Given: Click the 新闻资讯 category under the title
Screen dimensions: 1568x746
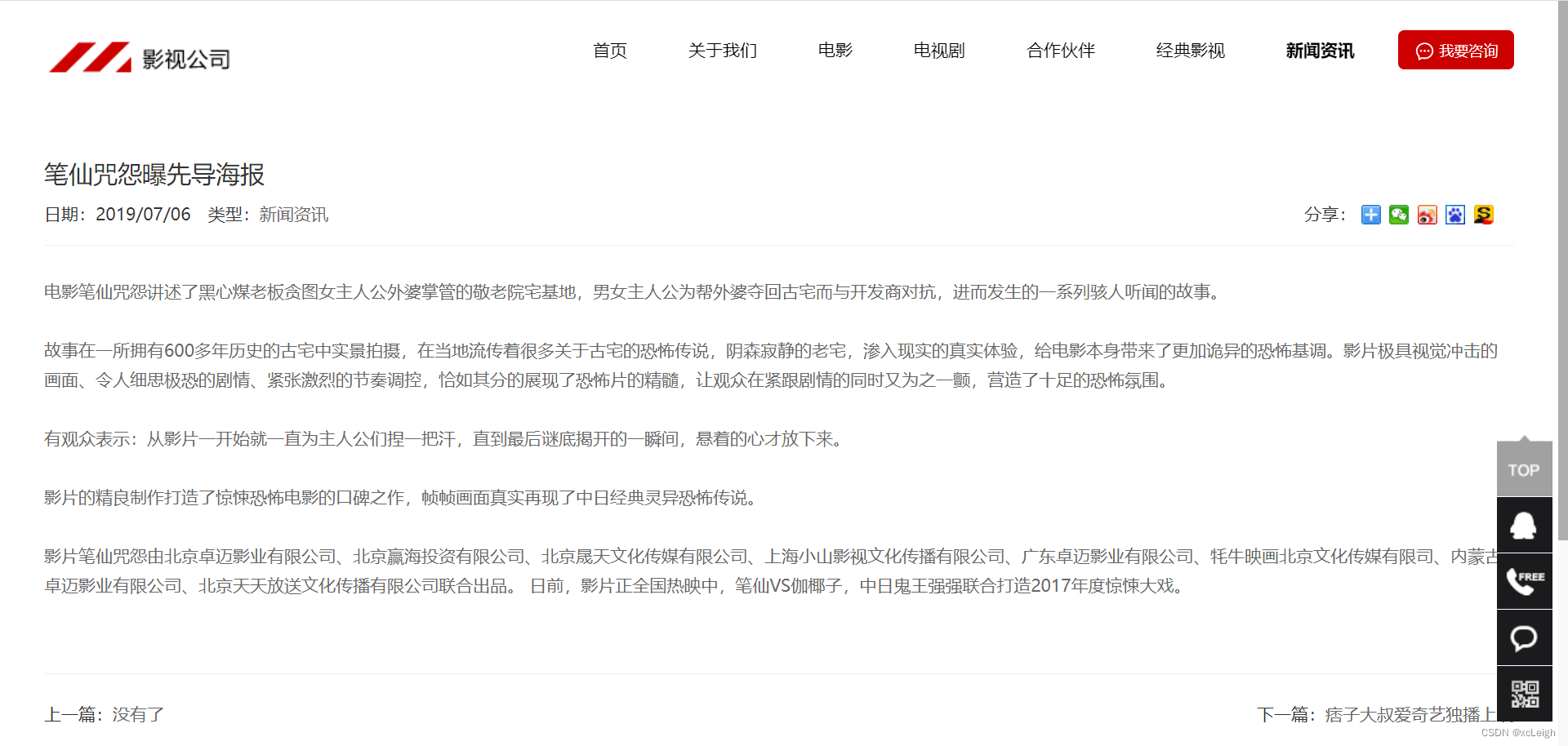Looking at the screenshot, I should click(x=293, y=215).
